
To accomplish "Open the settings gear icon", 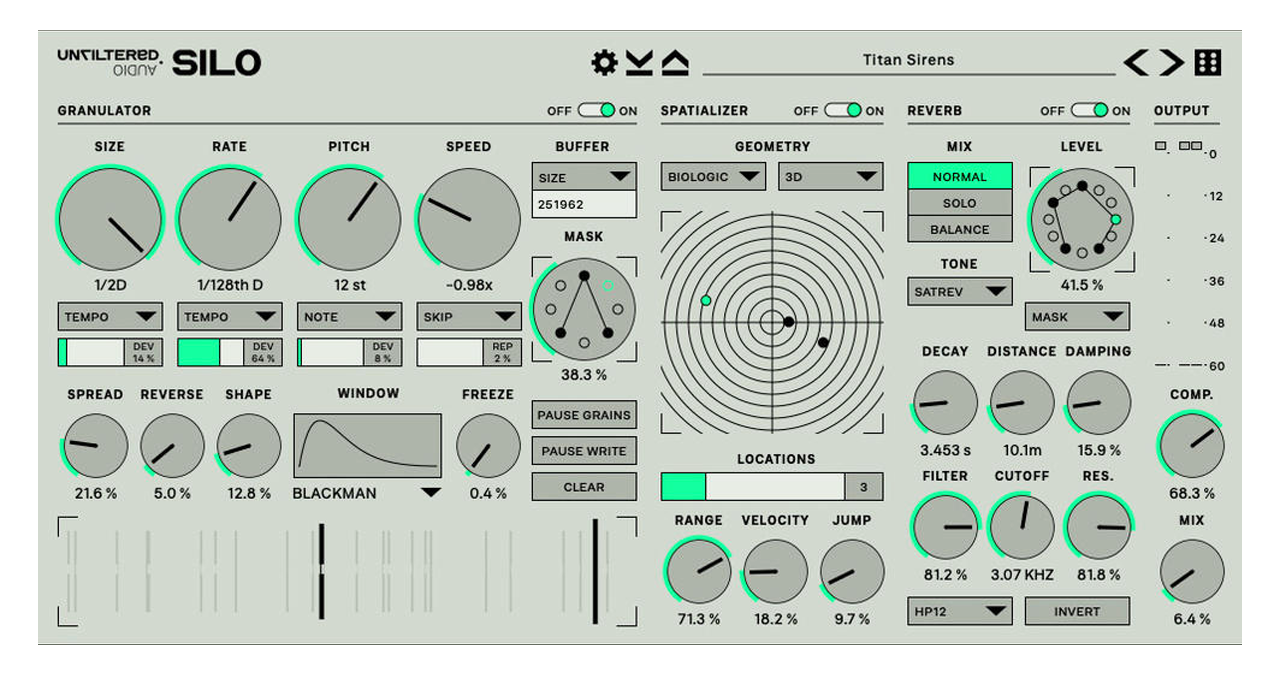I will (x=604, y=63).
